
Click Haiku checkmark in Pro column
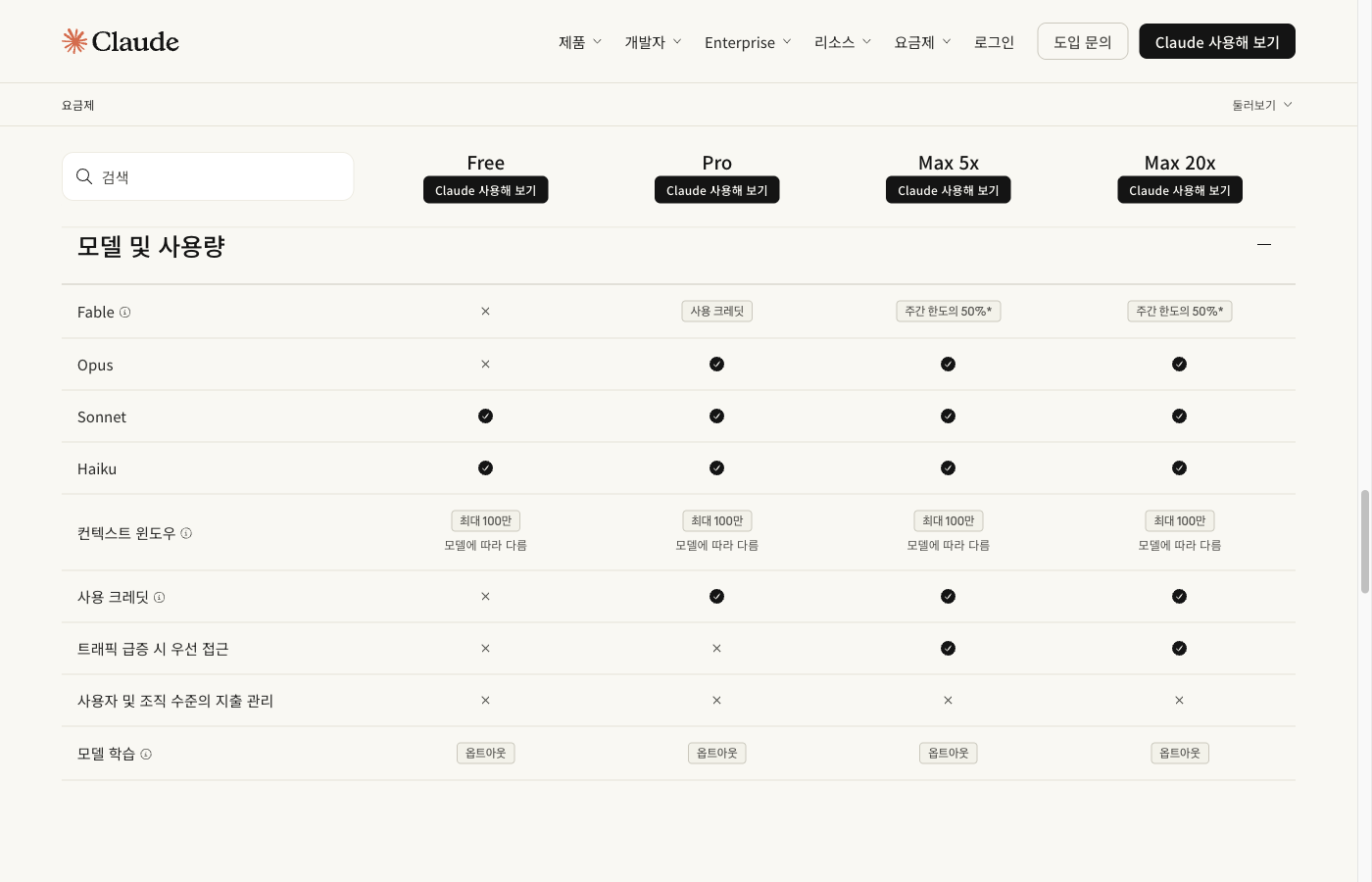pos(716,468)
